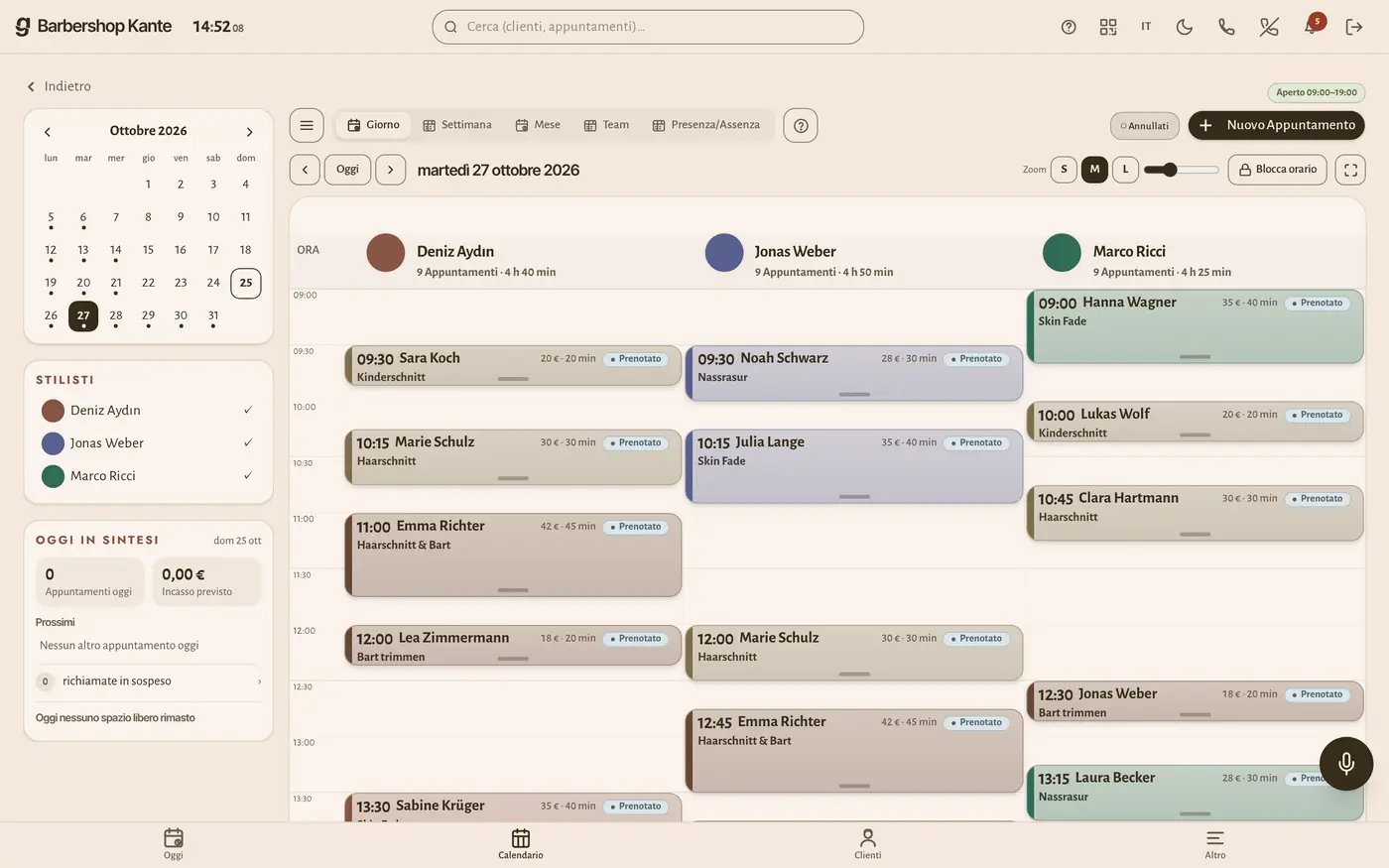Toggle Deniz Aydın stylist visibility
The height and width of the screenshot is (868, 1389).
tap(148, 411)
